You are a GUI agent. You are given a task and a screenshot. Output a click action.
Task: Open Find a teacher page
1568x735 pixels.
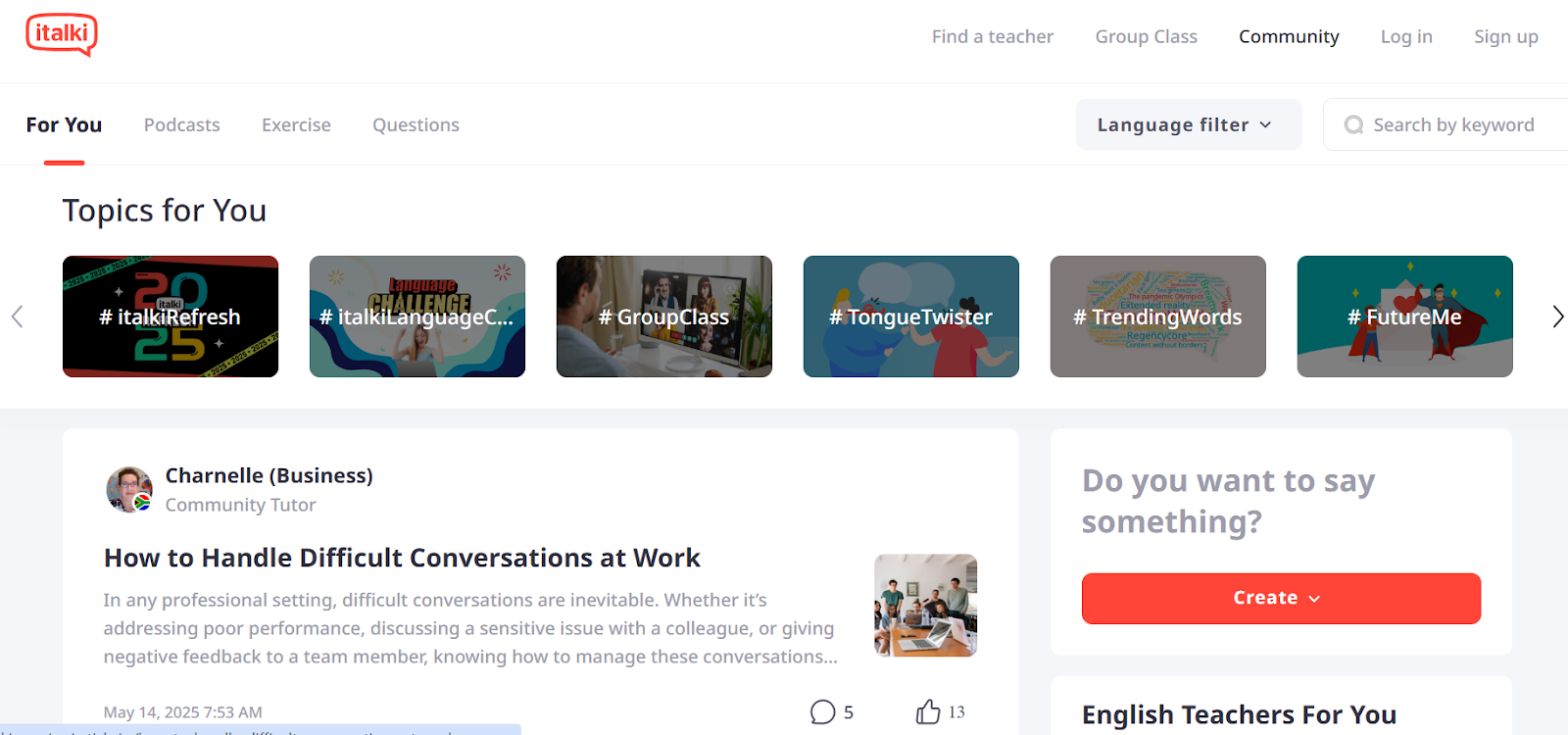point(993,37)
